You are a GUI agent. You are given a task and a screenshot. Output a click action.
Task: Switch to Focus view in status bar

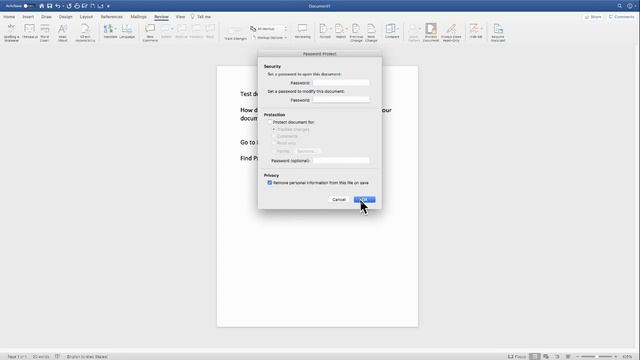[x=517, y=356]
